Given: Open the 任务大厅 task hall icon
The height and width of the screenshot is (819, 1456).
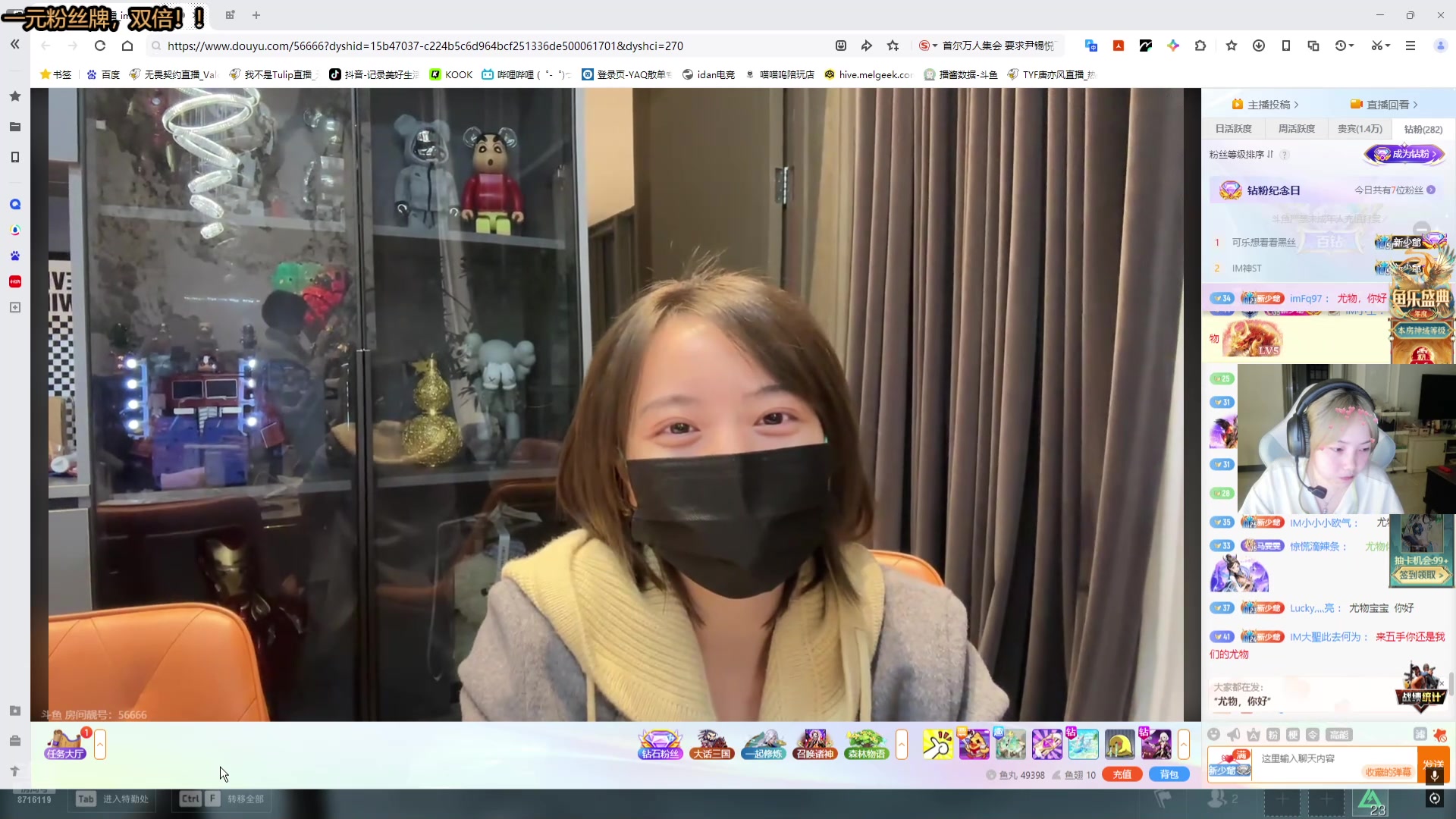Looking at the screenshot, I should 65,744.
